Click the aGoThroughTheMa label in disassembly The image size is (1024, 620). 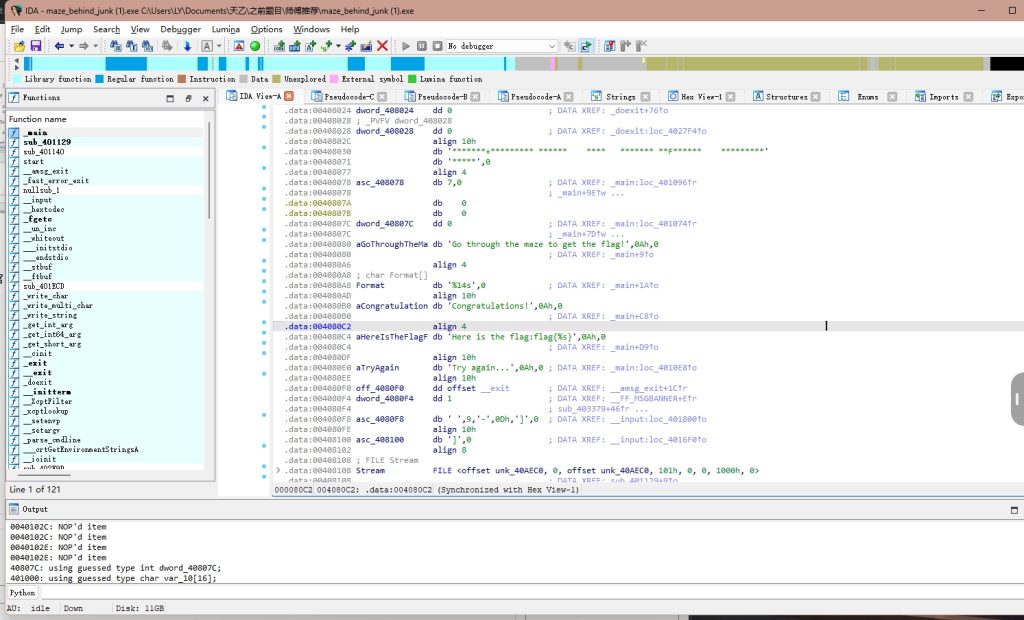pos(391,244)
